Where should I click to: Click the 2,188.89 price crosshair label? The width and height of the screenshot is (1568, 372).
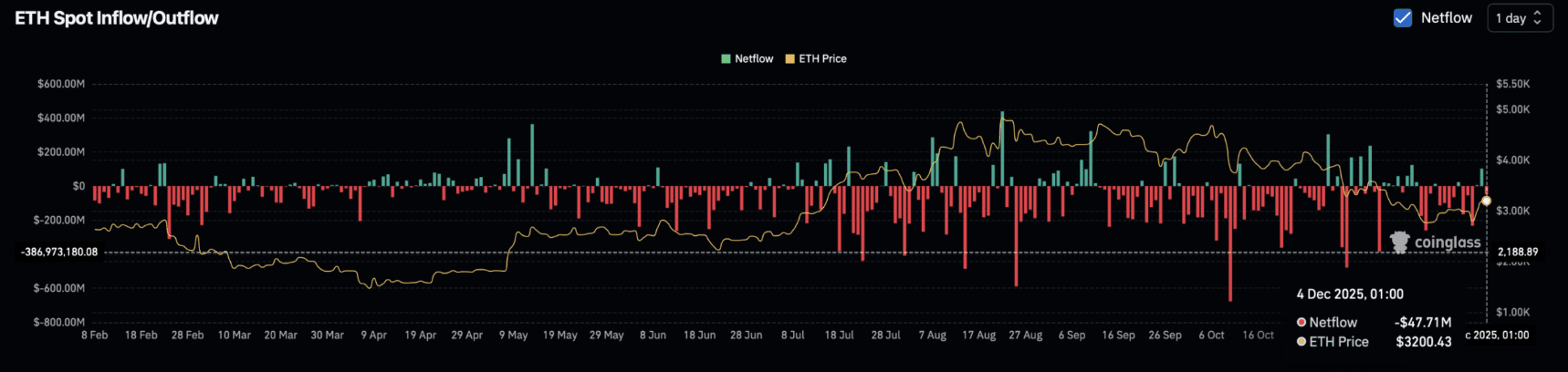click(x=1518, y=252)
